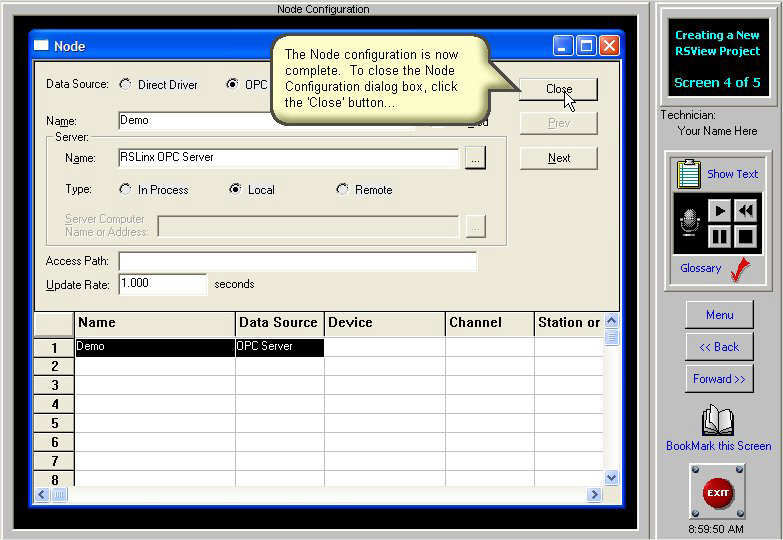Image resolution: width=783 pixels, height=540 pixels.
Task: Select the Direct Driver data source
Action: [x=125, y=84]
